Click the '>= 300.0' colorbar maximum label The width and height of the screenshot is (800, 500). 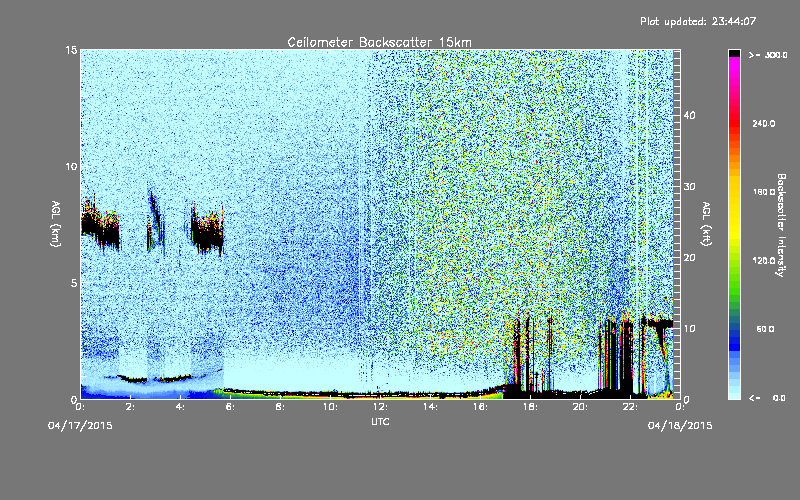click(x=768, y=55)
